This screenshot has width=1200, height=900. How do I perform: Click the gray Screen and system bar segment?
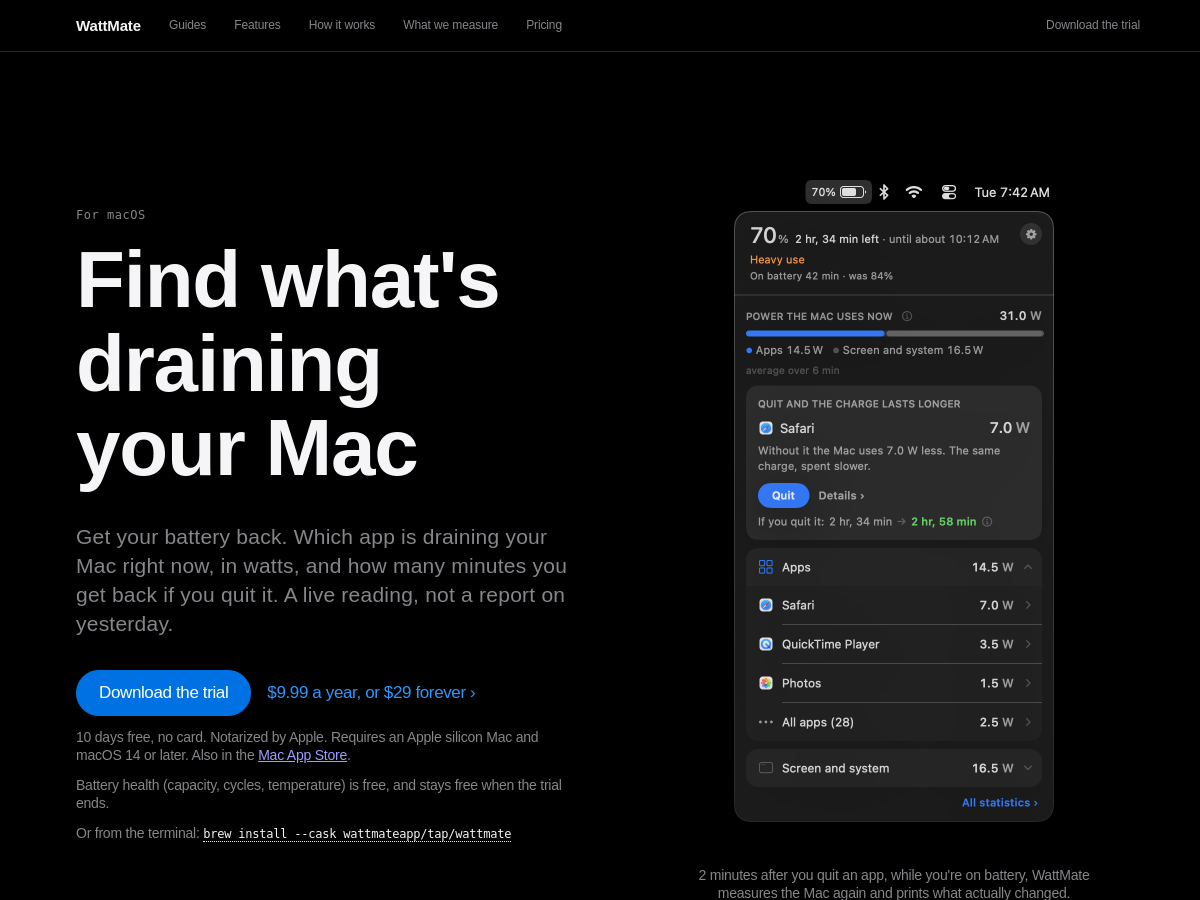coord(965,333)
